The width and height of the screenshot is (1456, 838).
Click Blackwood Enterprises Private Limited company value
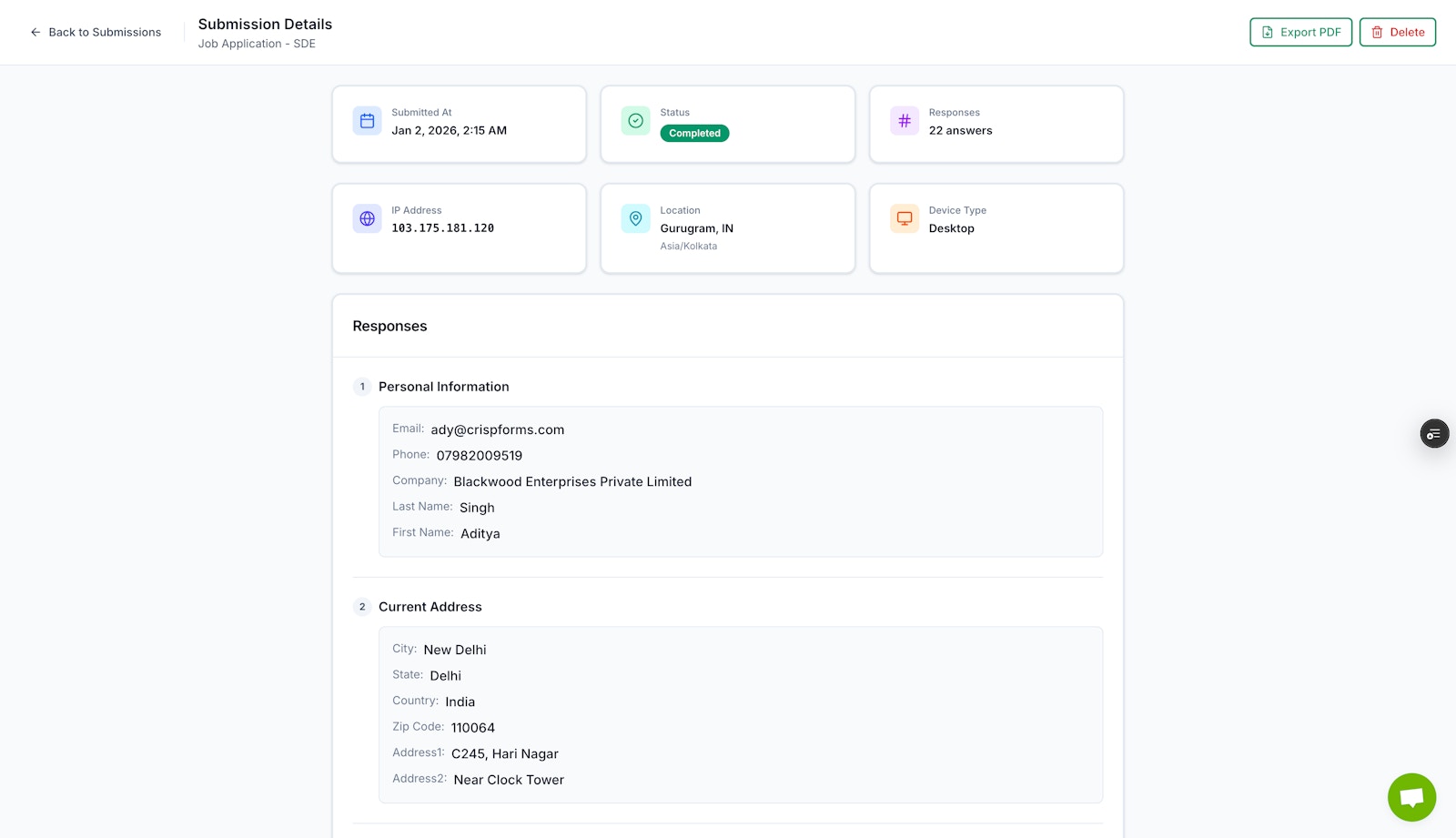(x=572, y=481)
